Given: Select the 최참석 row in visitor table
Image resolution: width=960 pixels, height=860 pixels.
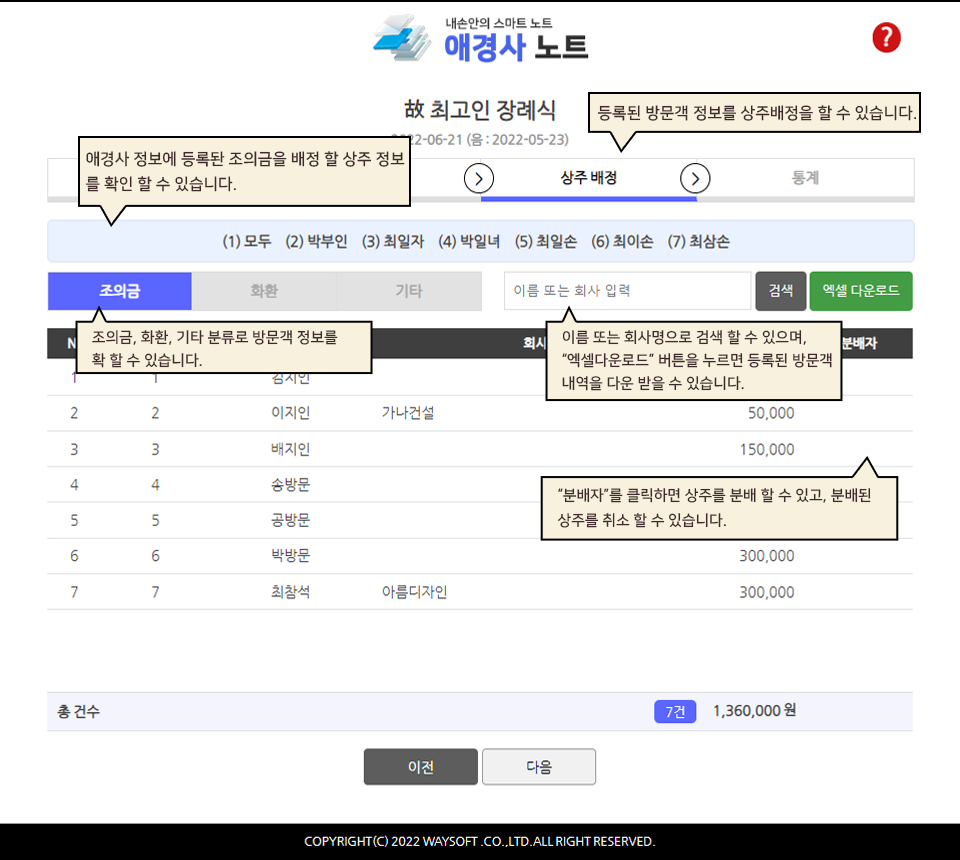Looking at the screenshot, I should 290,592.
